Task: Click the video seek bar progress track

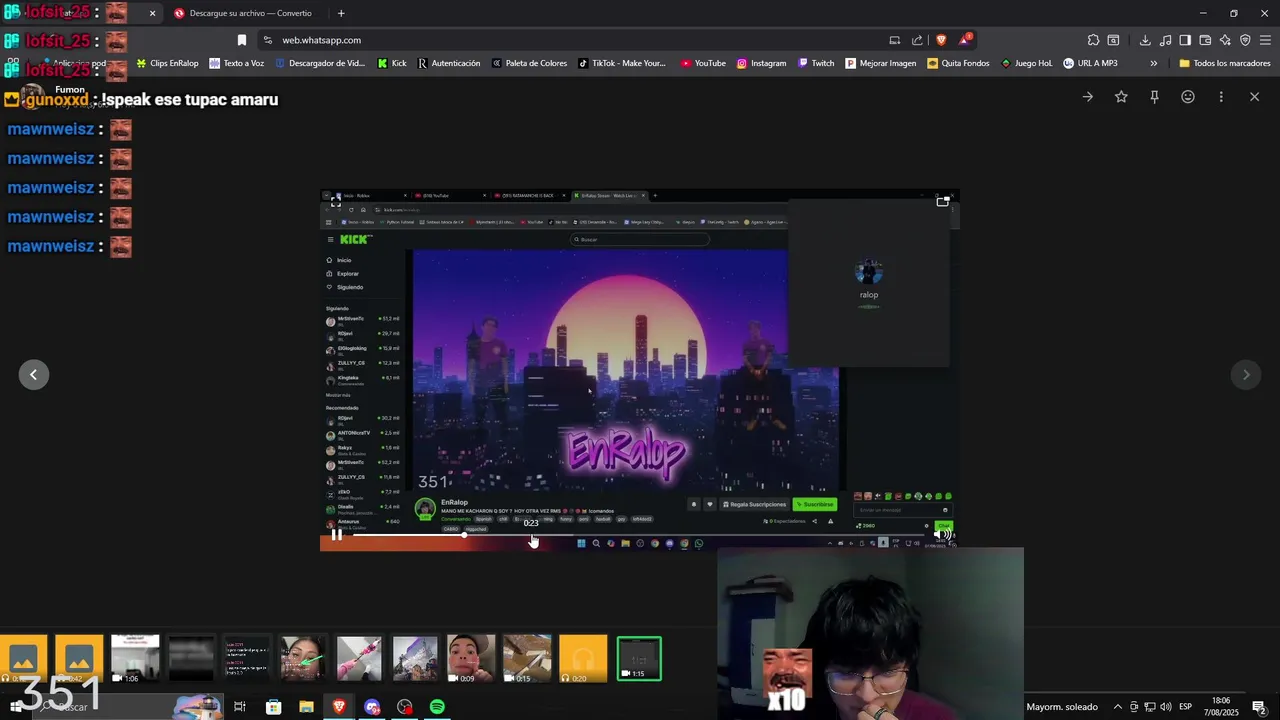Action: (640, 535)
